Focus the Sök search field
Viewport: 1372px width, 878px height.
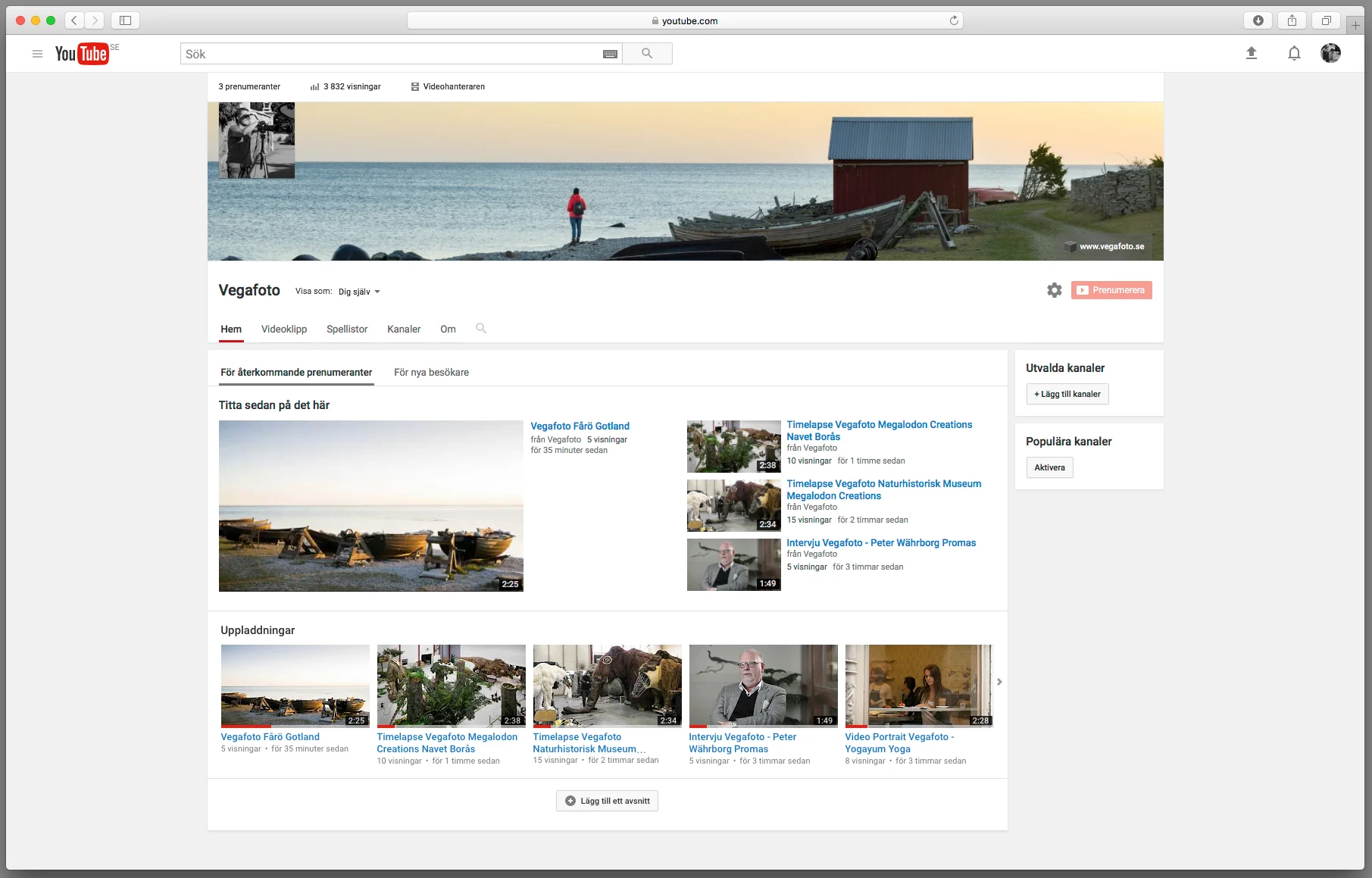(x=391, y=54)
